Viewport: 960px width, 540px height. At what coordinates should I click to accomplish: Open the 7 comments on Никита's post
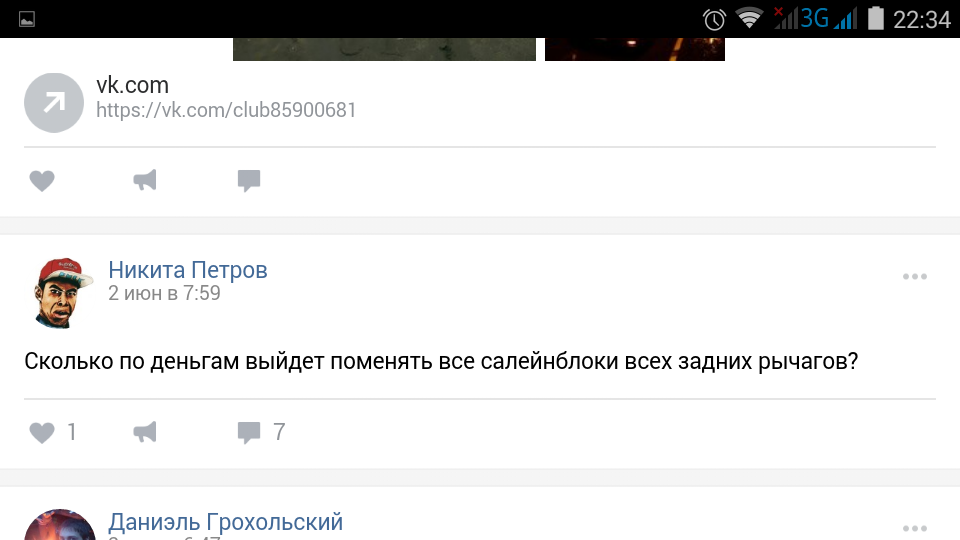(261, 432)
